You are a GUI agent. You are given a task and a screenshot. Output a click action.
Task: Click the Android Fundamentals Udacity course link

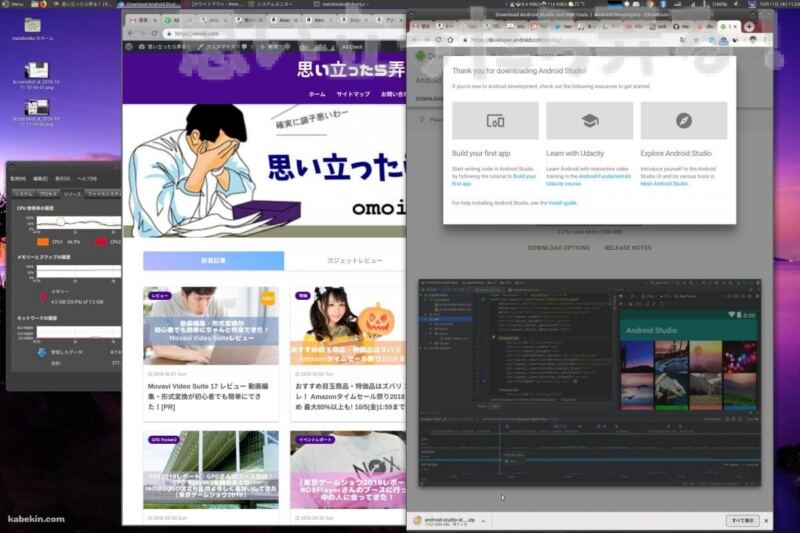coord(589,180)
